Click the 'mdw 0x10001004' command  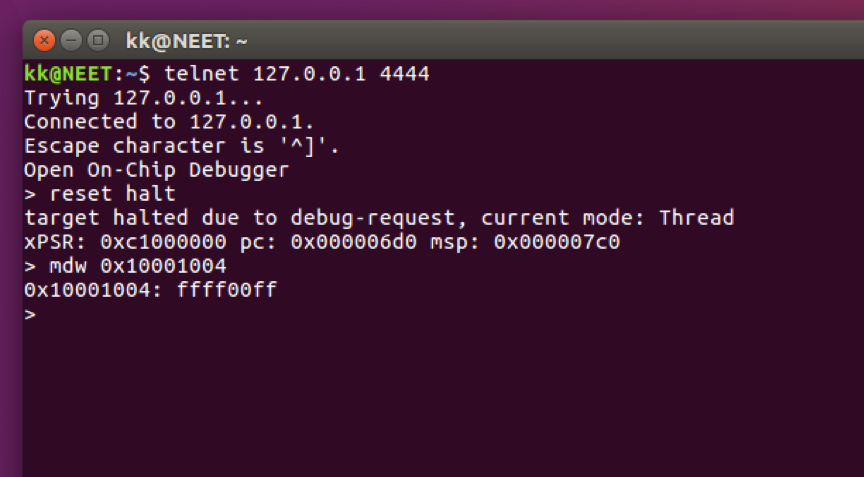pyautogui.click(x=138, y=266)
